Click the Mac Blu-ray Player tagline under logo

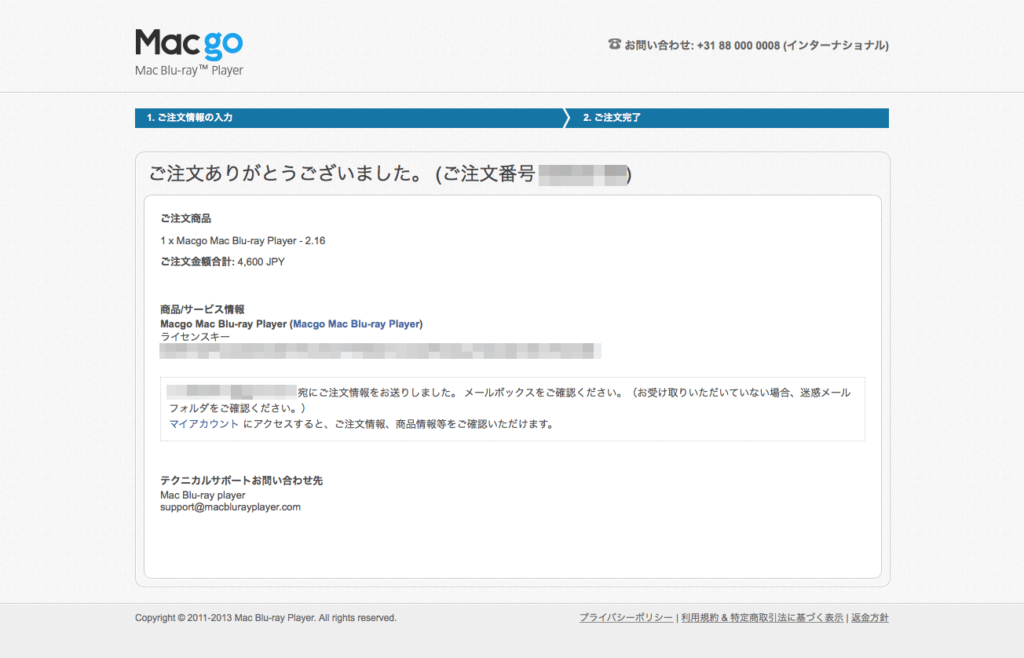(x=189, y=70)
